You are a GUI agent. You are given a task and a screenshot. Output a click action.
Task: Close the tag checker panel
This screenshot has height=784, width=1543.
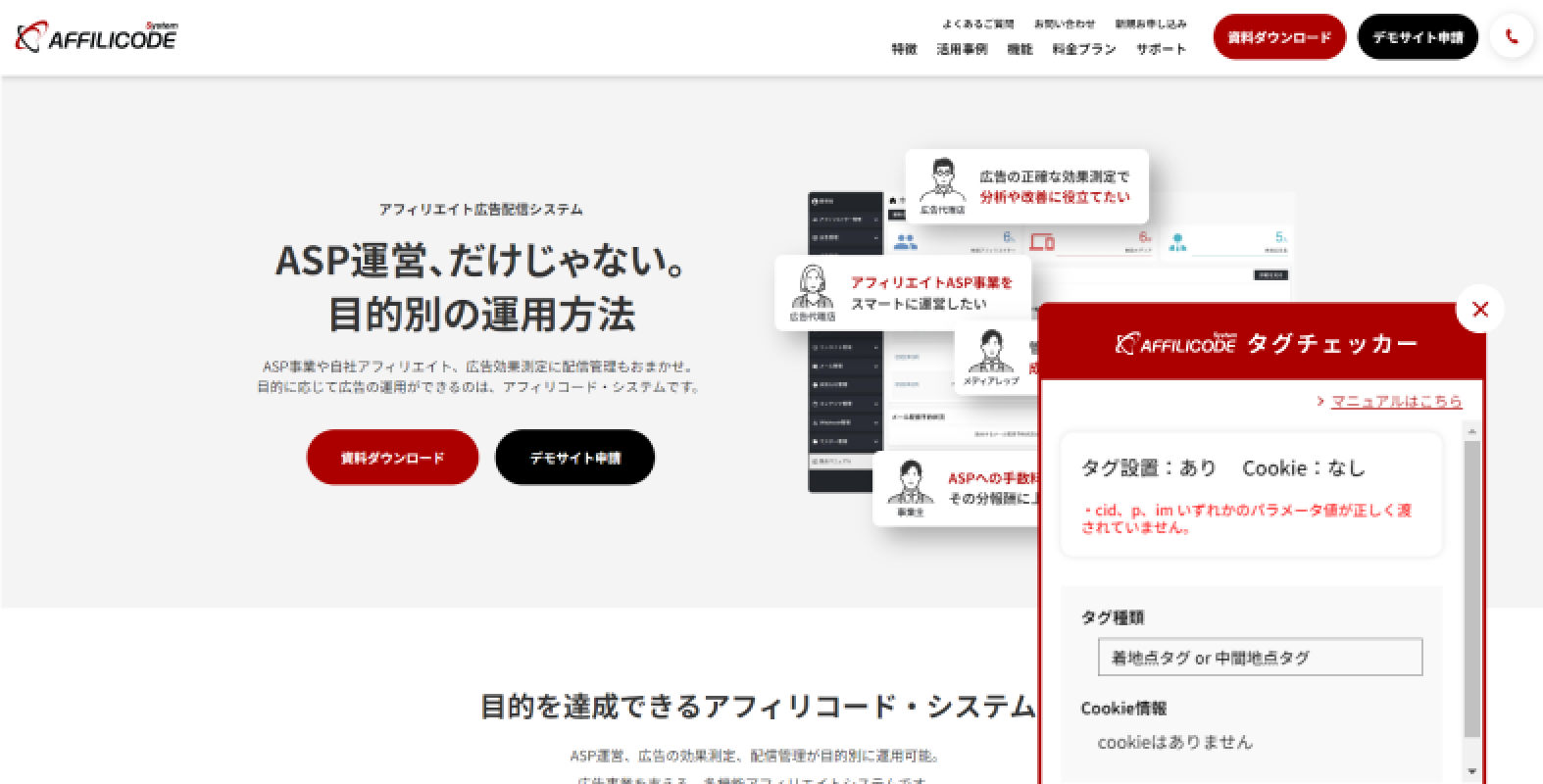pos(1480,309)
